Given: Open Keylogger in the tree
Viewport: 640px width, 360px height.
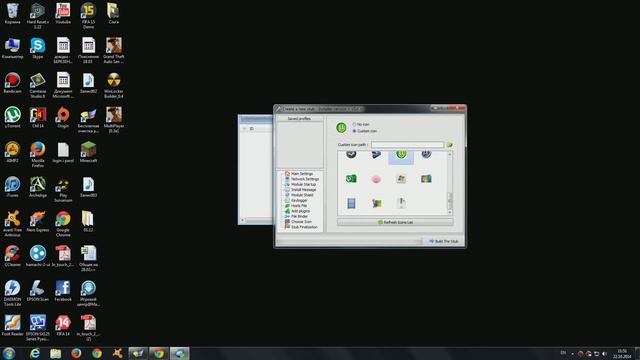Looking at the screenshot, I should click(x=299, y=200).
